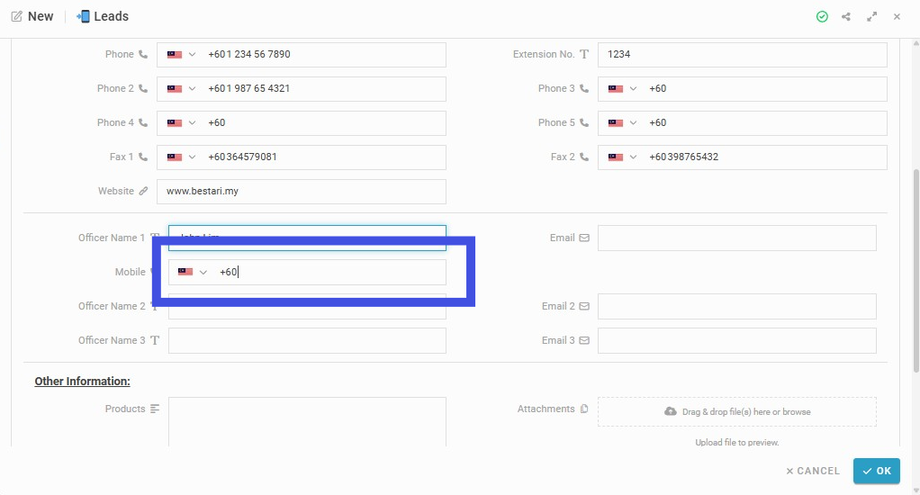Click the green checkmark status icon
The height and width of the screenshot is (495, 920).
coord(822,17)
